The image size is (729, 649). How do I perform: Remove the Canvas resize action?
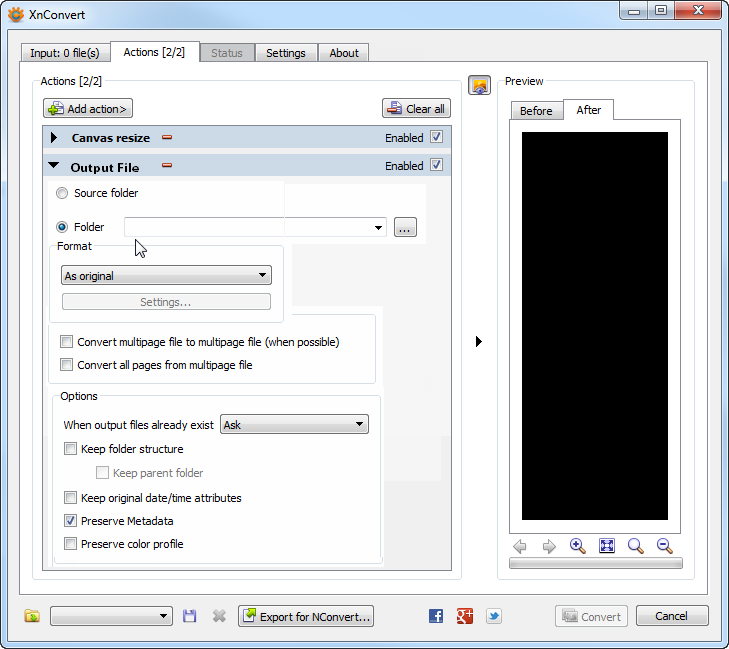point(167,137)
